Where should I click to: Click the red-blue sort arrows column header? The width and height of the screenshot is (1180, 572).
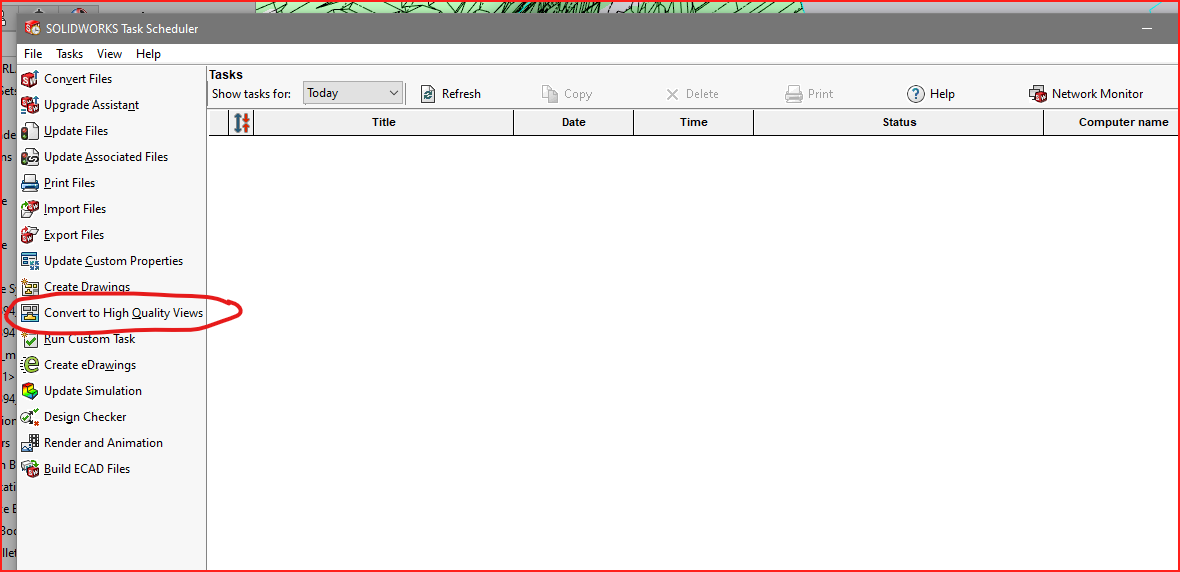click(242, 123)
